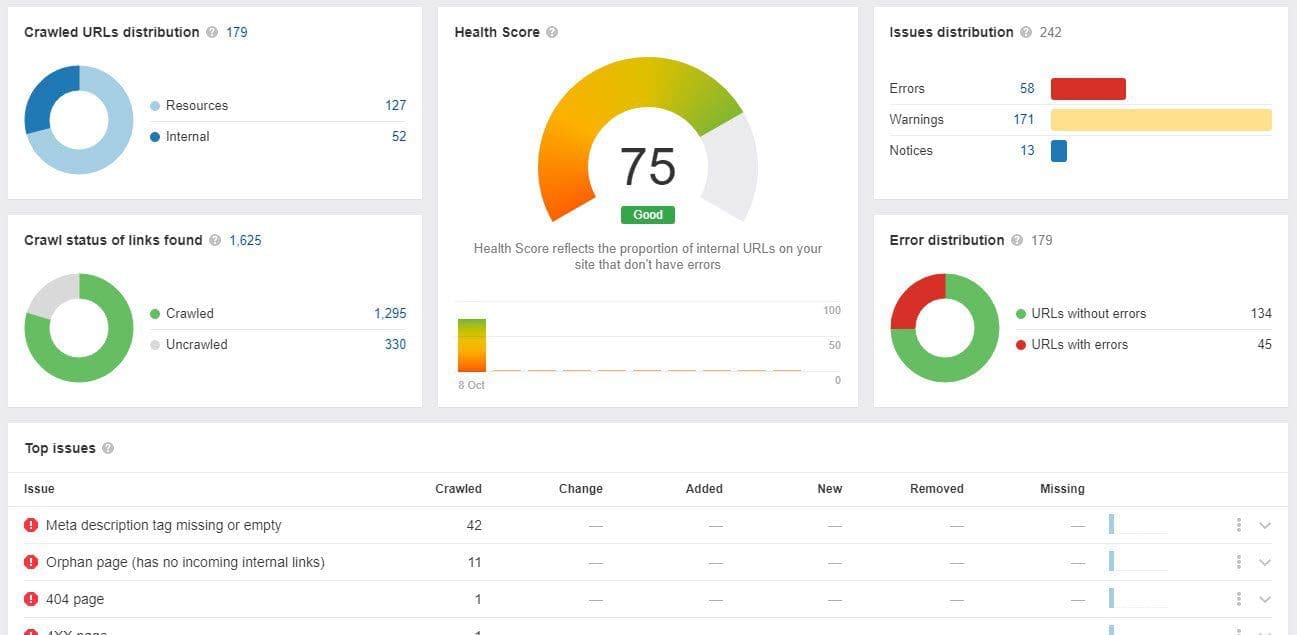Click the green Good status badge
The width and height of the screenshot is (1297, 635).
point(648,215)
